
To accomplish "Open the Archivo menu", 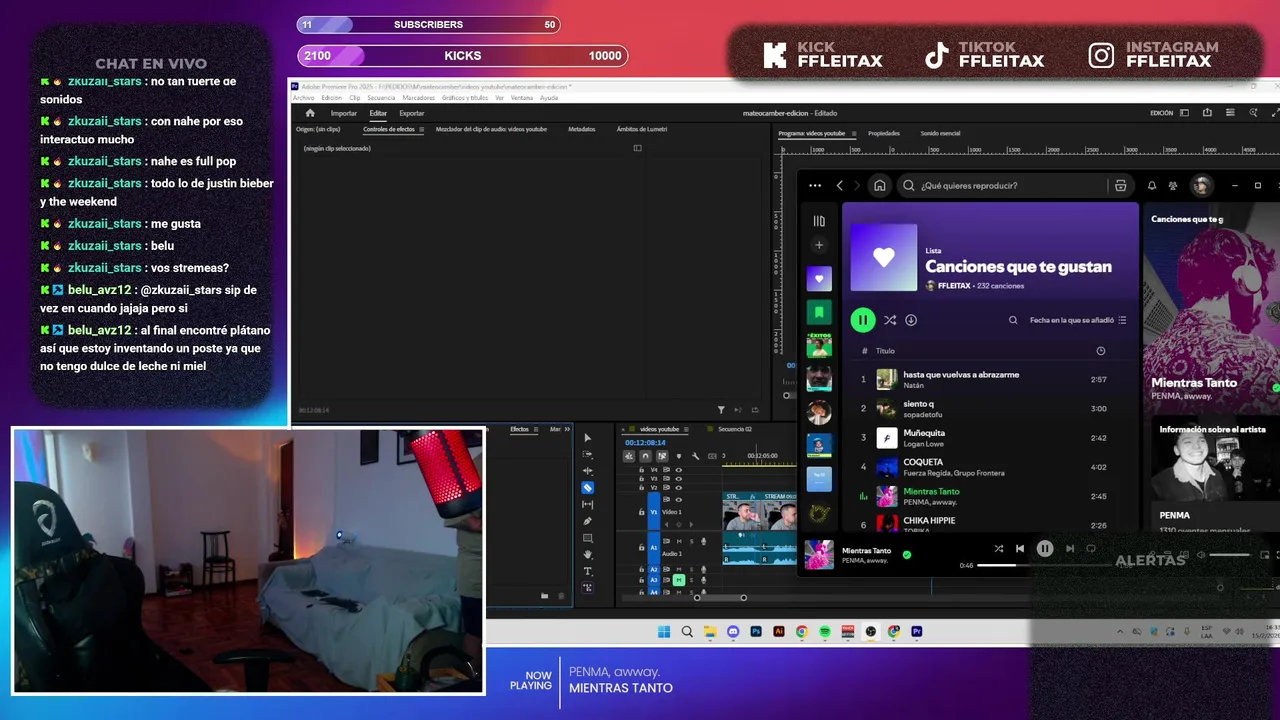I will pyautogui.click(x=303, y=98).
